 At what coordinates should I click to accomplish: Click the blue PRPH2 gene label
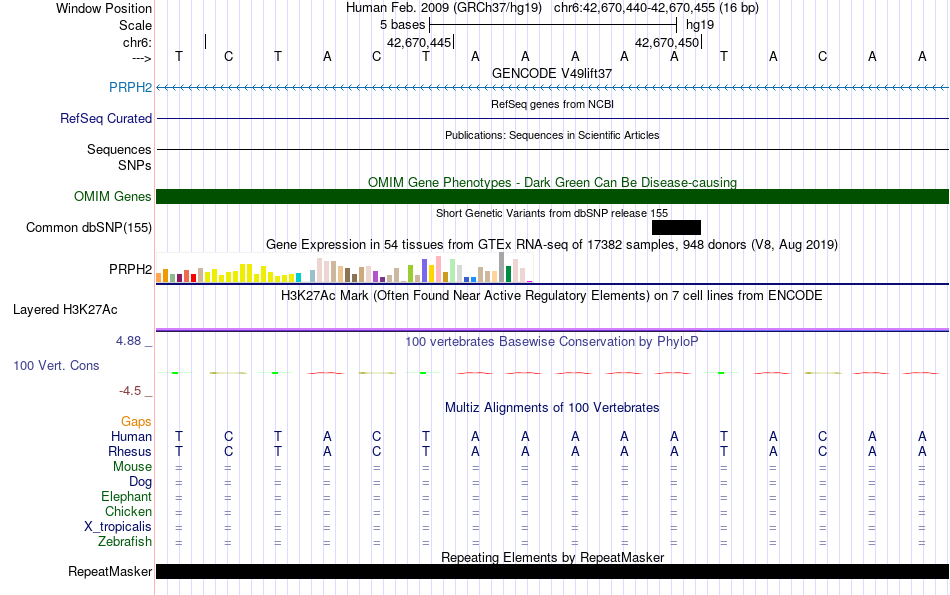pyautogui.click(x=130, y=87)
